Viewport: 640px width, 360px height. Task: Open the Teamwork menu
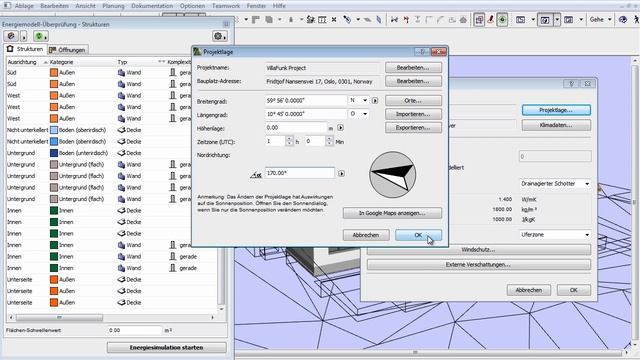(x=226, y=6)
